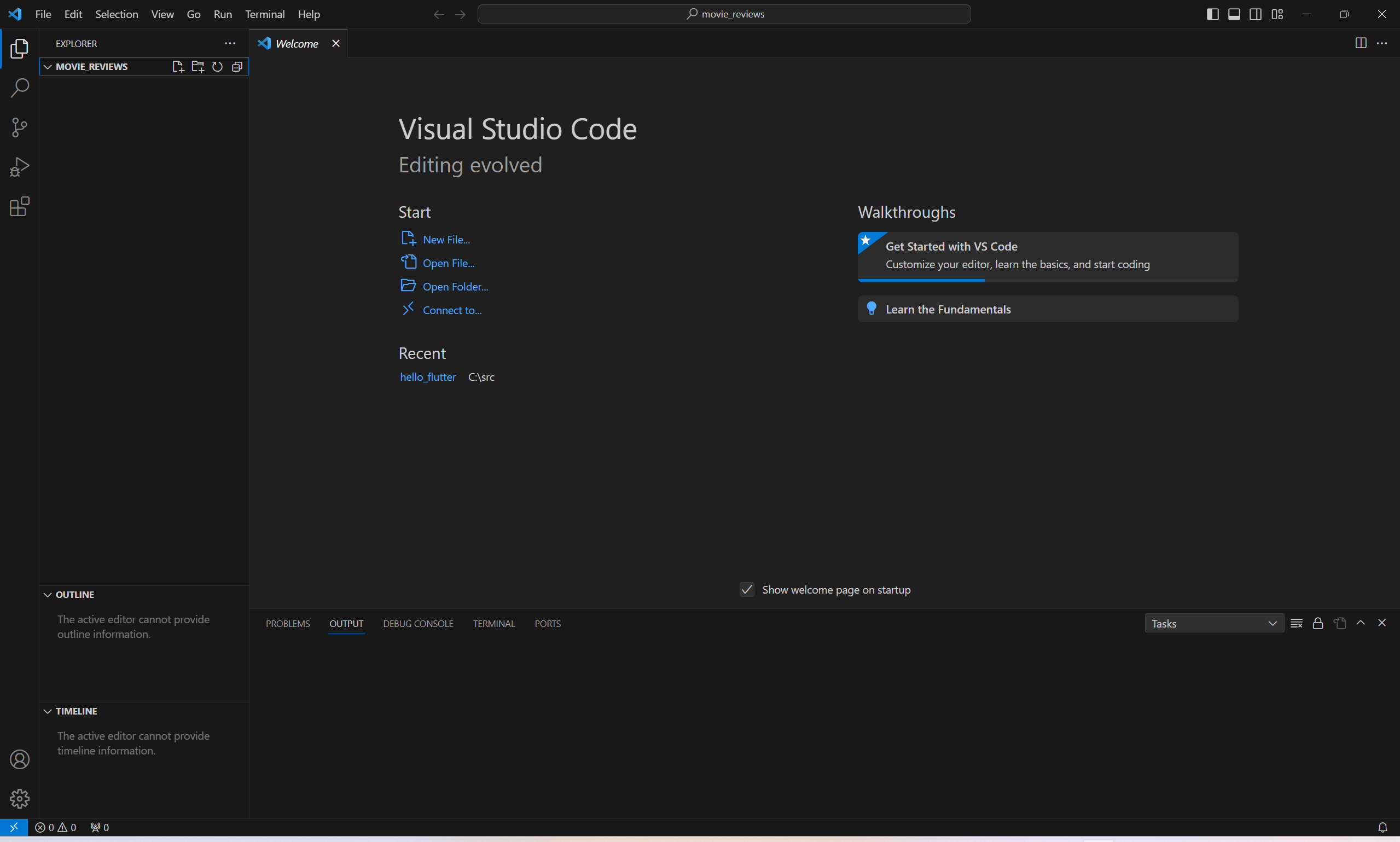Open the Extensions view

[x=19, y=206]
